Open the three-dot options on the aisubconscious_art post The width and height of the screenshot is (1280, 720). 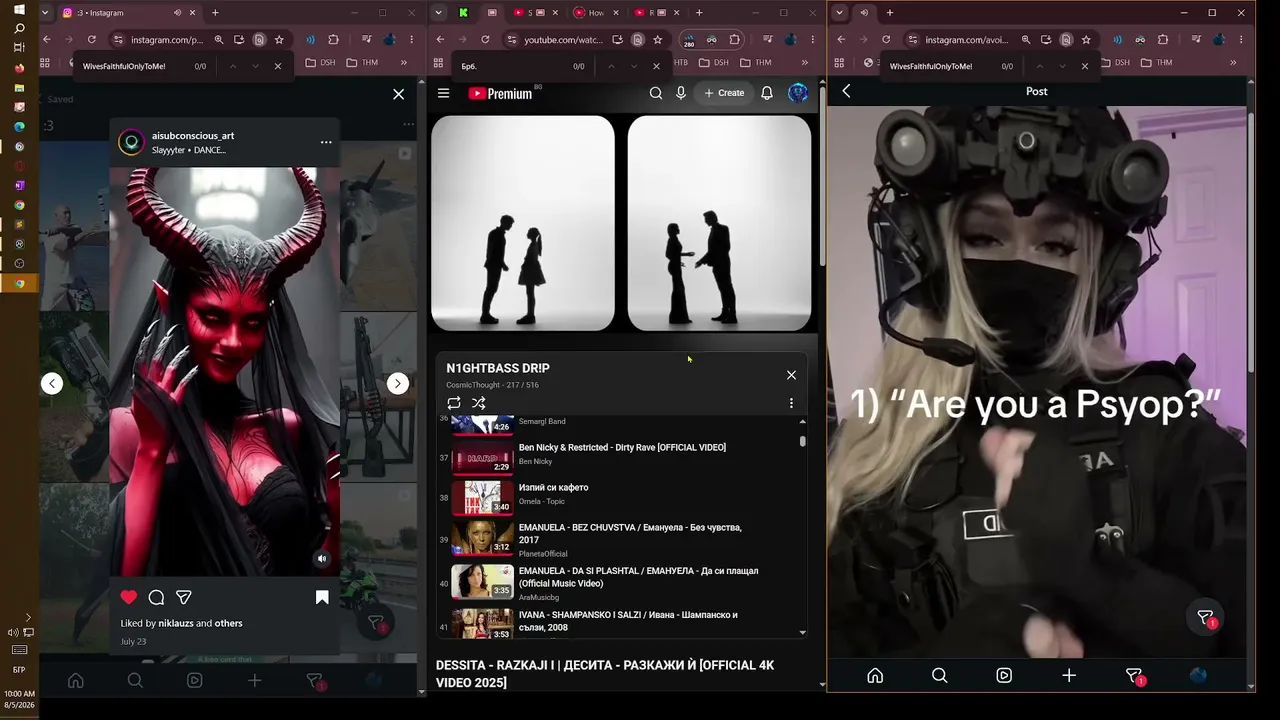[326, 142]
